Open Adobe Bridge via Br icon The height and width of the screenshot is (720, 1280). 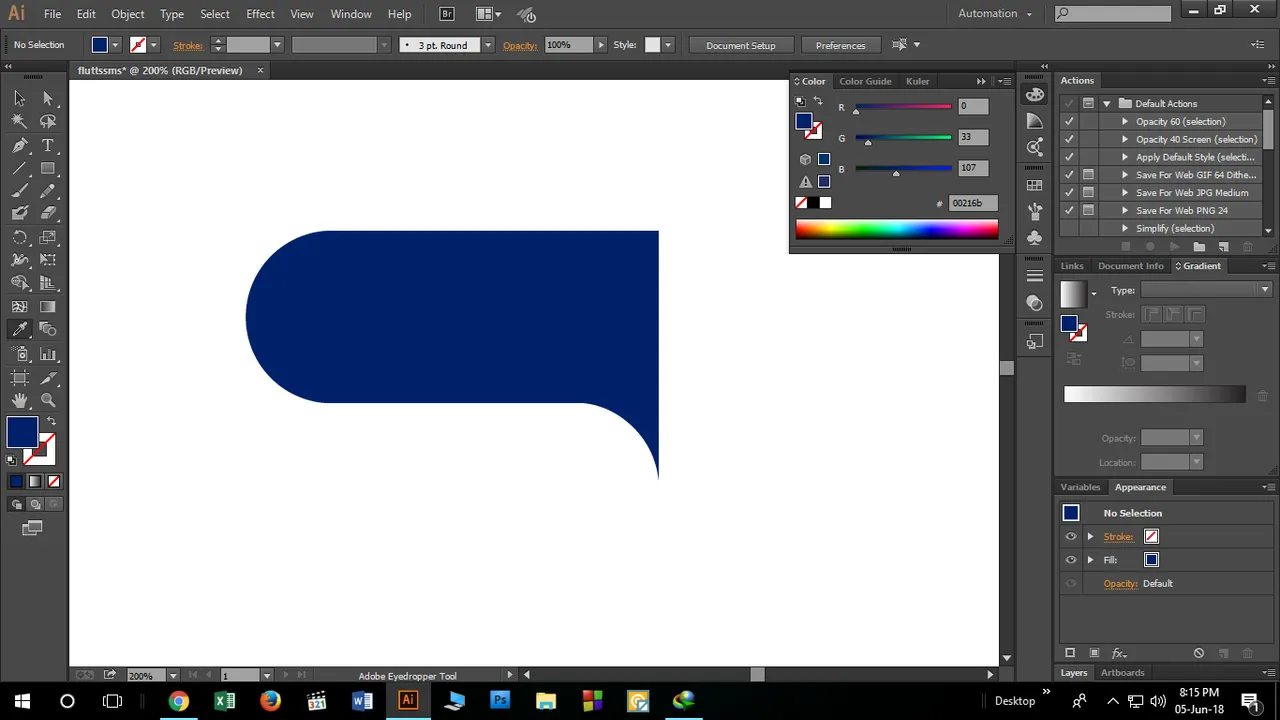447,14
